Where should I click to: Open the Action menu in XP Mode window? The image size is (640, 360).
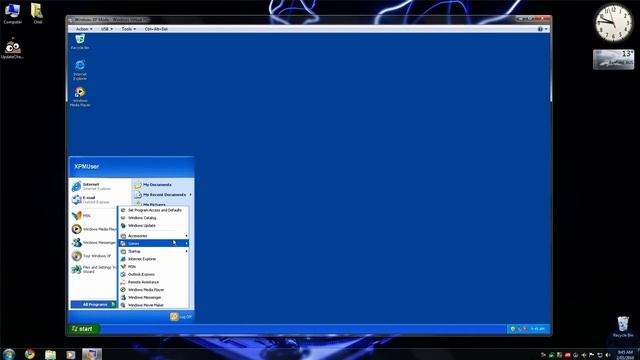(x=84, y=29)
